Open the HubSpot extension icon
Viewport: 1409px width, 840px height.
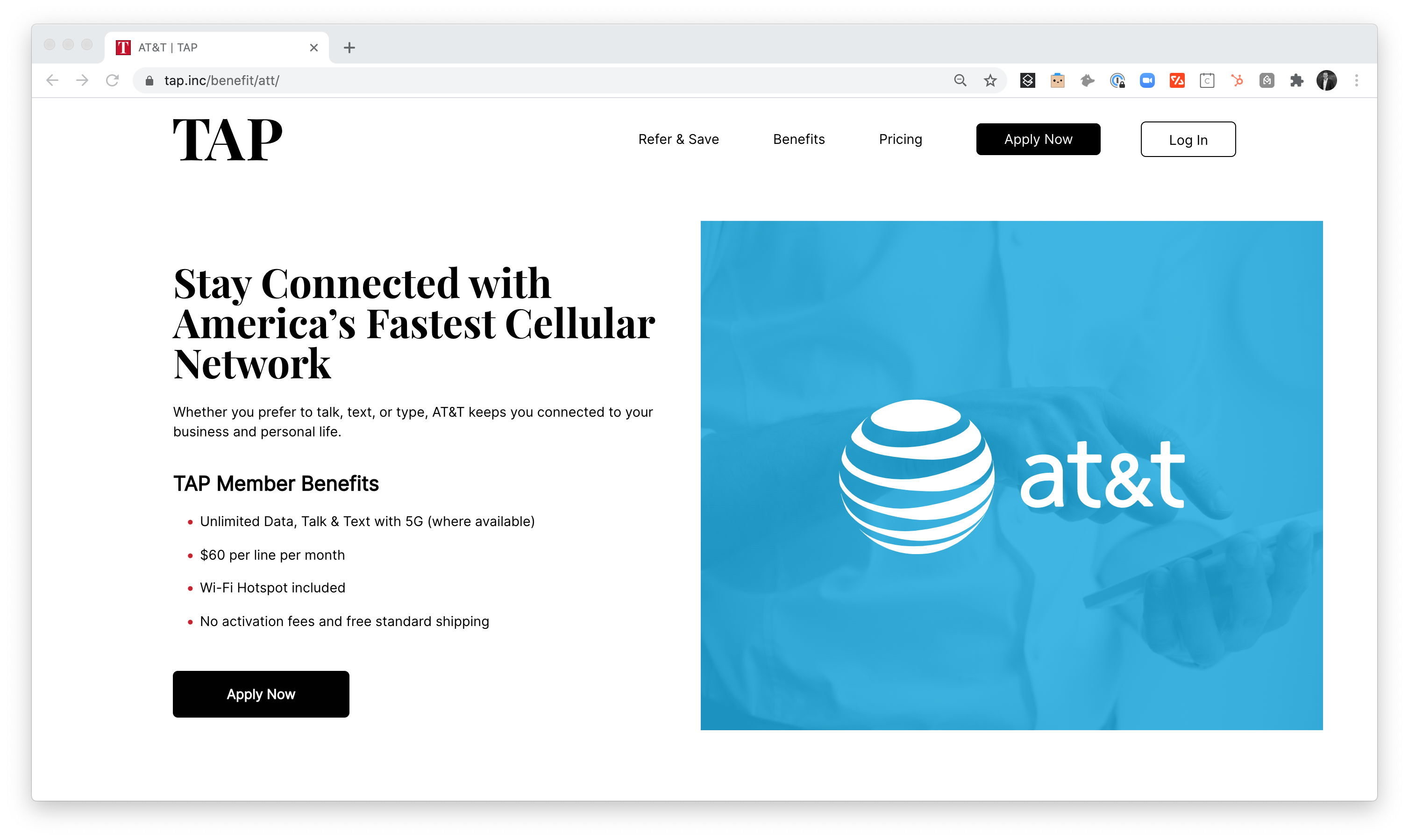[1237, 80]
